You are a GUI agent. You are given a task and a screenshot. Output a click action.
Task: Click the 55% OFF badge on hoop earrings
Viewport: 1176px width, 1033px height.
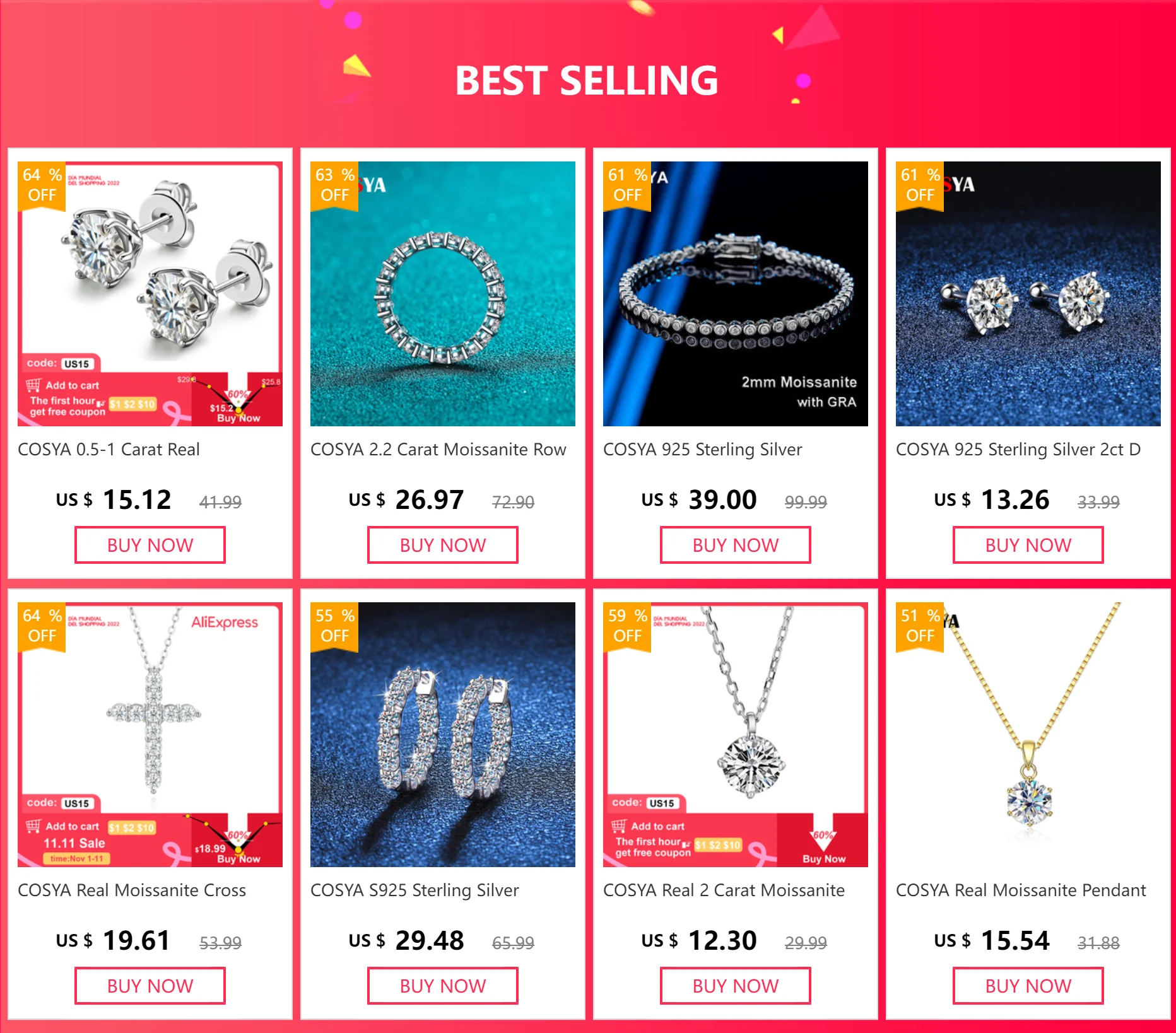(x=334, y=626)
